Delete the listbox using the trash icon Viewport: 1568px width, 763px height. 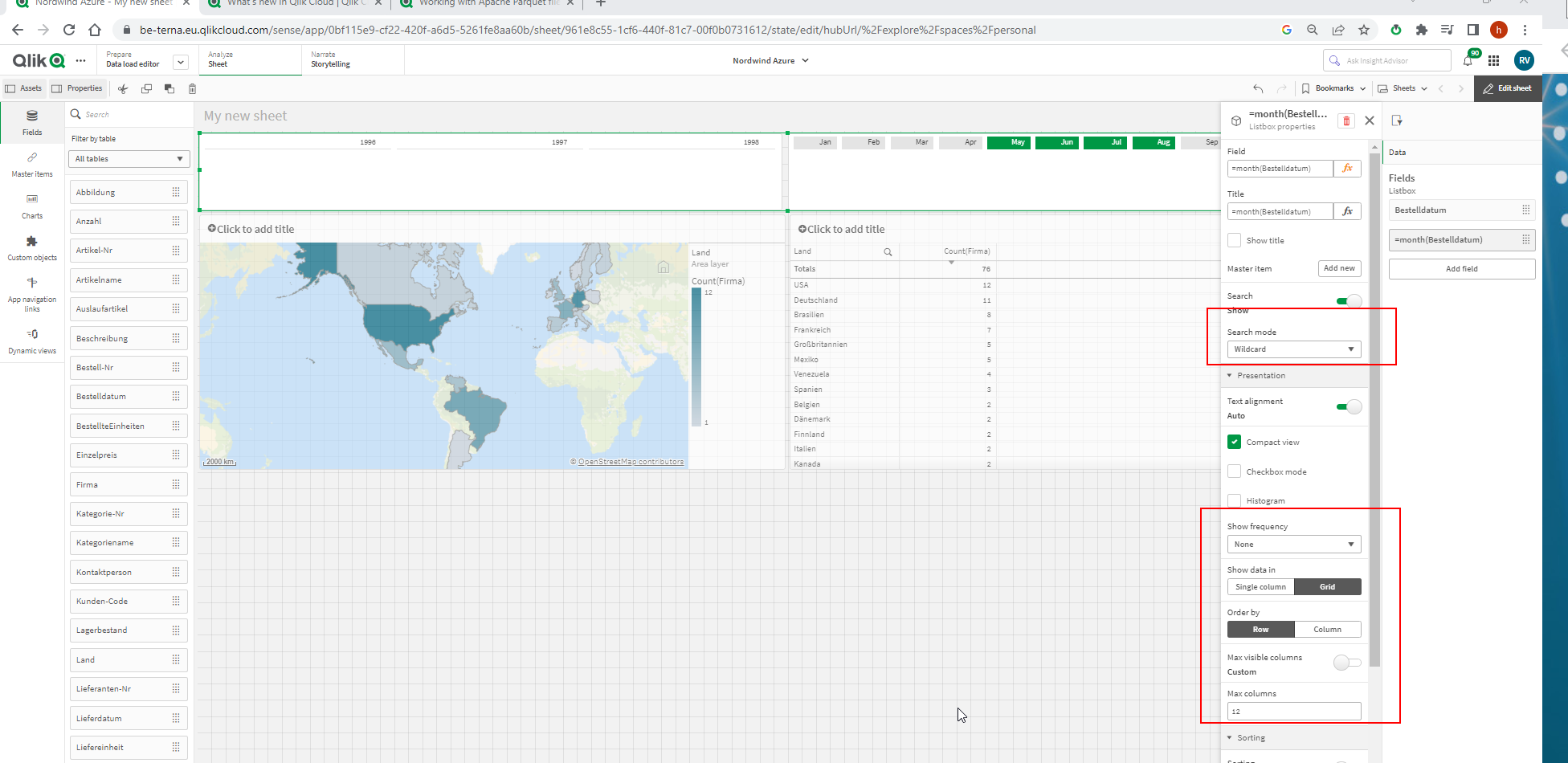pos(1345,120)
